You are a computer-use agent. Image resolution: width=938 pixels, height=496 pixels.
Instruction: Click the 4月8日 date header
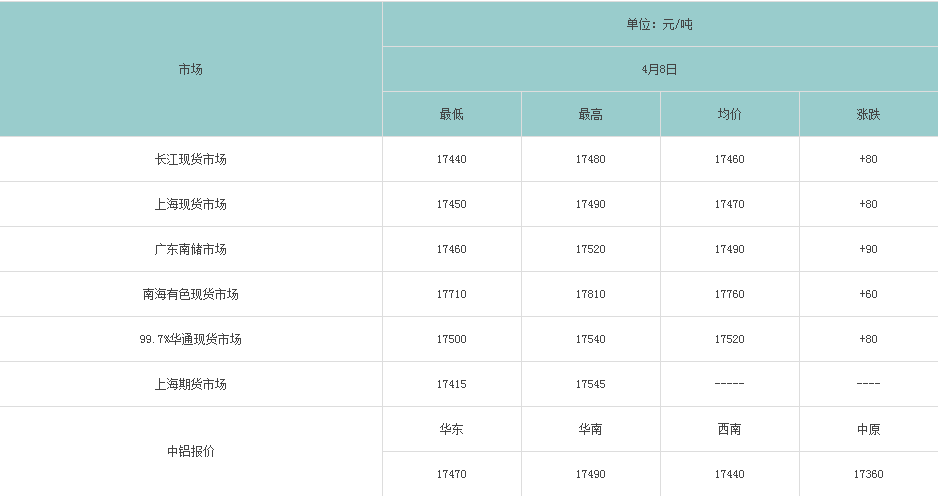(x=659, y=69)
